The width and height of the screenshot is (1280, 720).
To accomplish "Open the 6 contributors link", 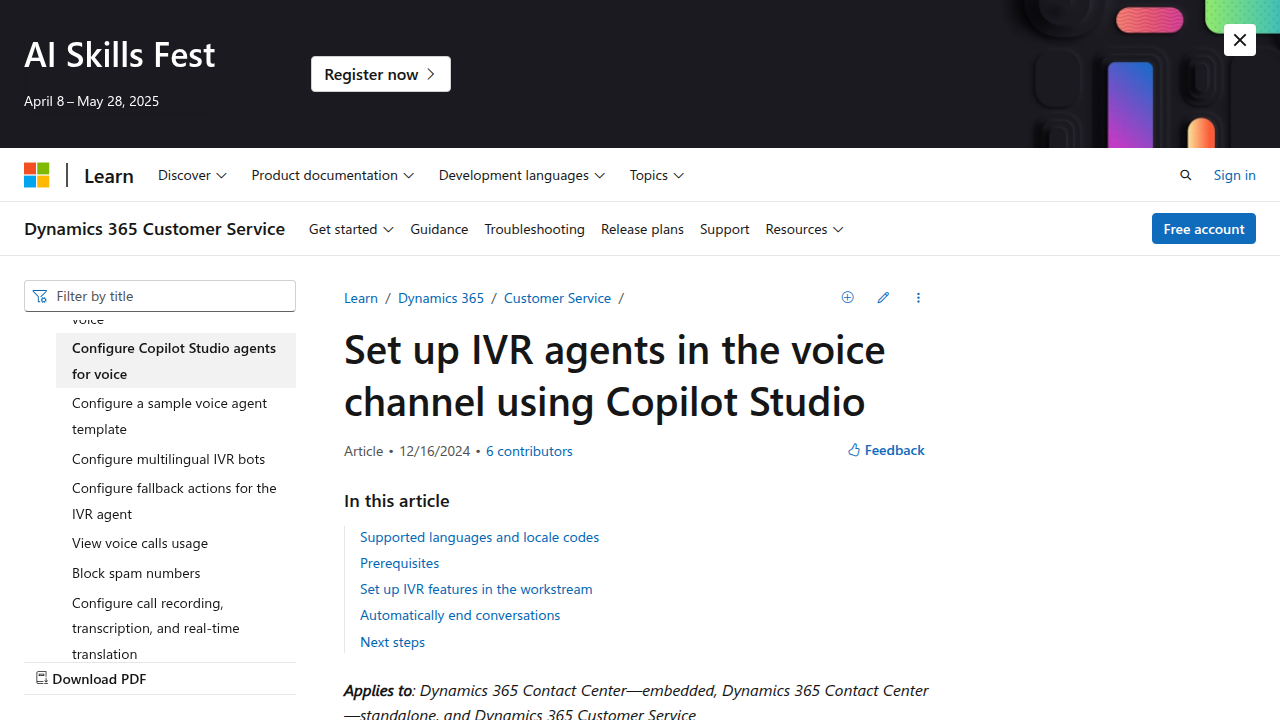I will point(529,451).
